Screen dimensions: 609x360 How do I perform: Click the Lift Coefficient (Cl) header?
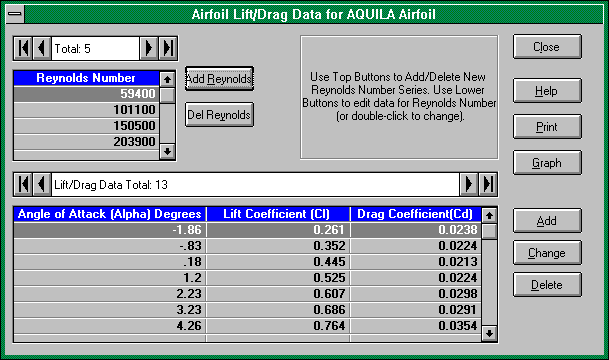point(278,214)
